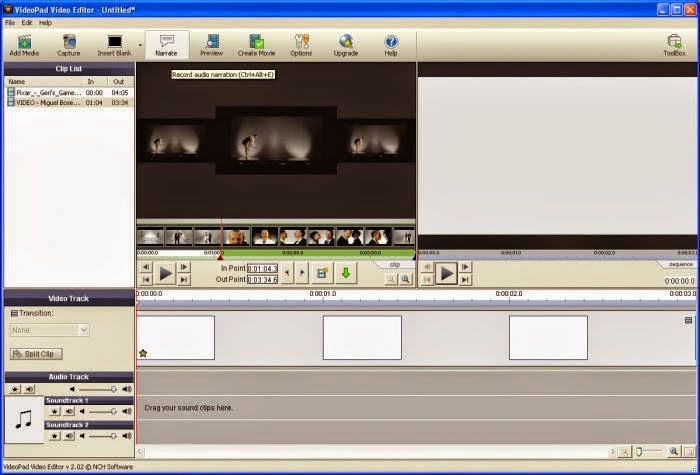Select the second blank clip on video track
This screenshot has height=475, width=700.
point(362,338)
